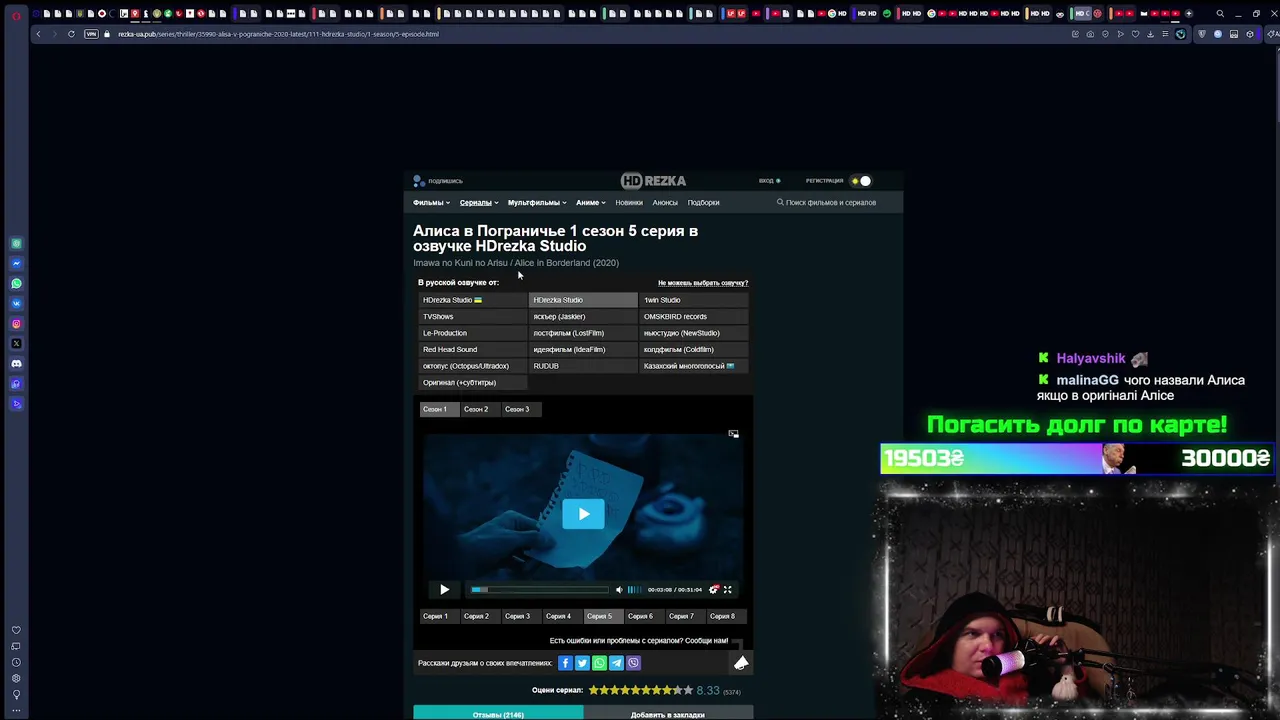Select the OMSKBIRD records voiceover
The height and width of the screenshot is (720, 1280).
pyautogui.click(x=694, y=317)
